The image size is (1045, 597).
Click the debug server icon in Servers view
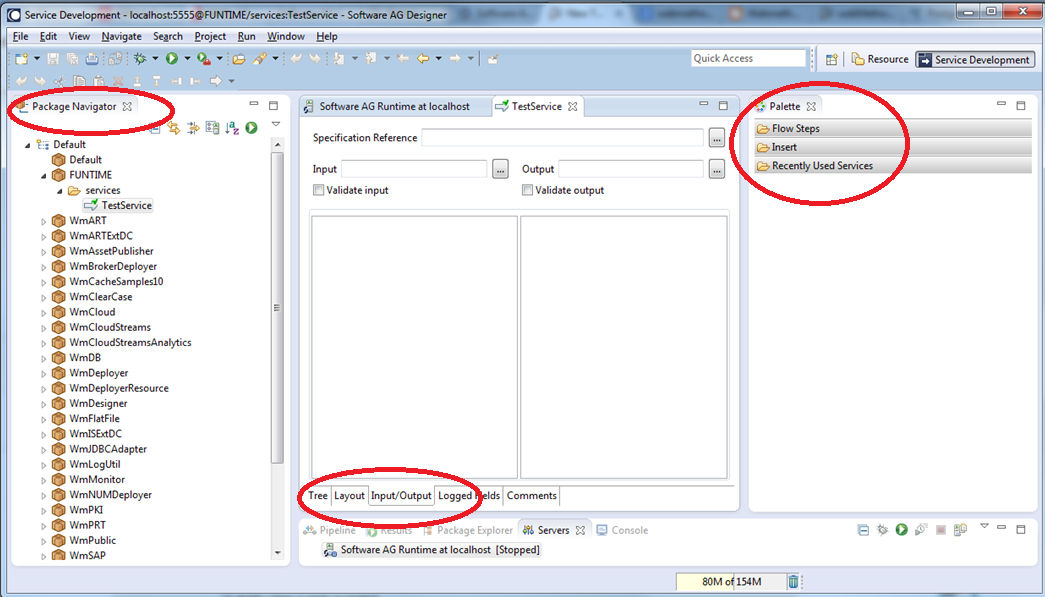(x=882, y=530)
